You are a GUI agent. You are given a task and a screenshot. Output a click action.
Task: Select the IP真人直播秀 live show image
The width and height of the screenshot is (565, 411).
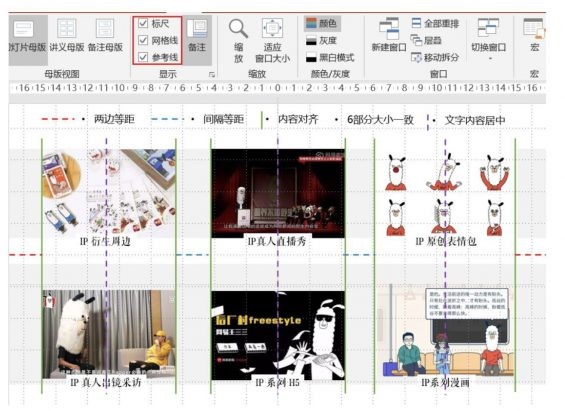coord(278,193)
